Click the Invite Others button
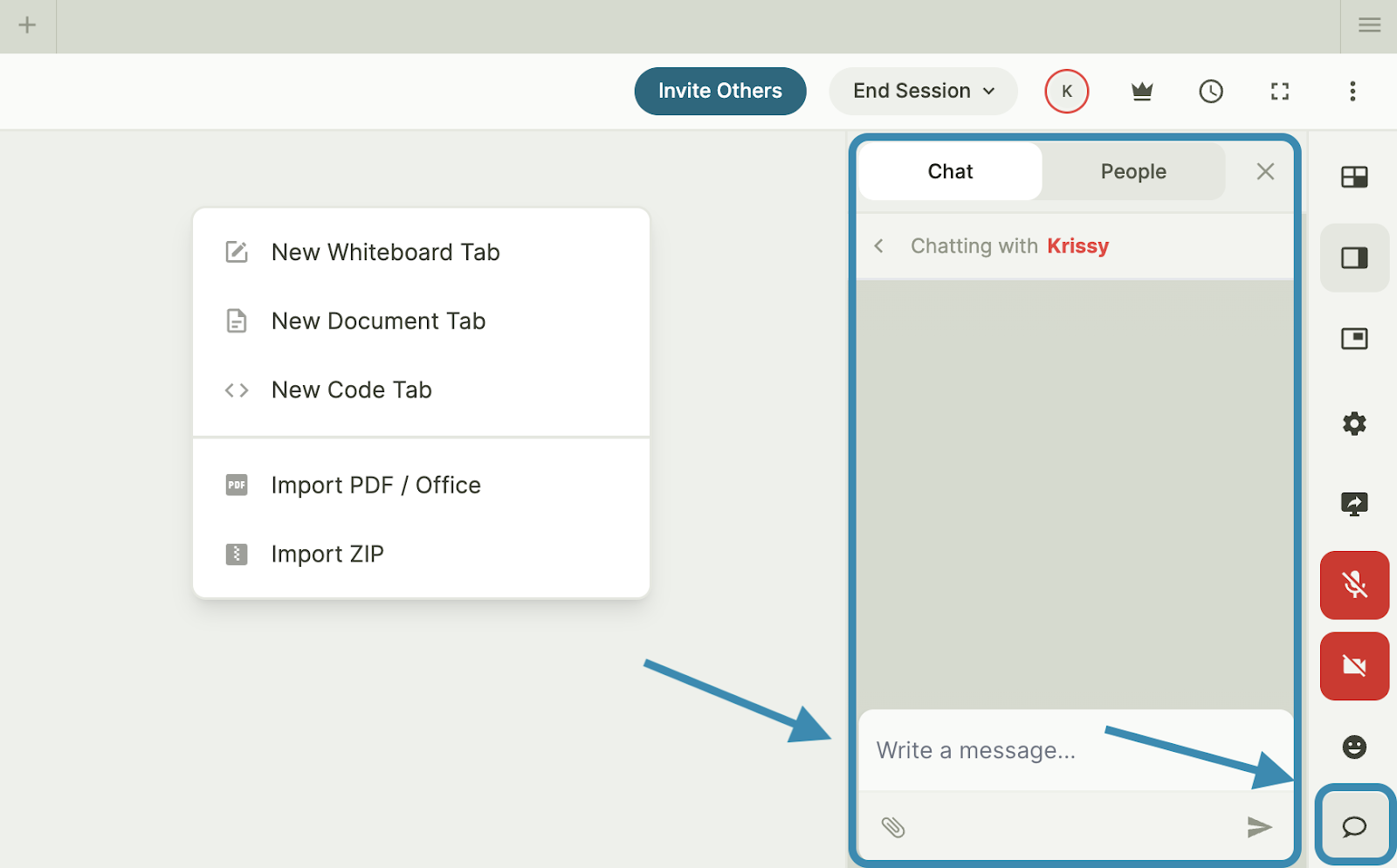This screenshot has height=868, width=1397. click(x=719, y=91)
